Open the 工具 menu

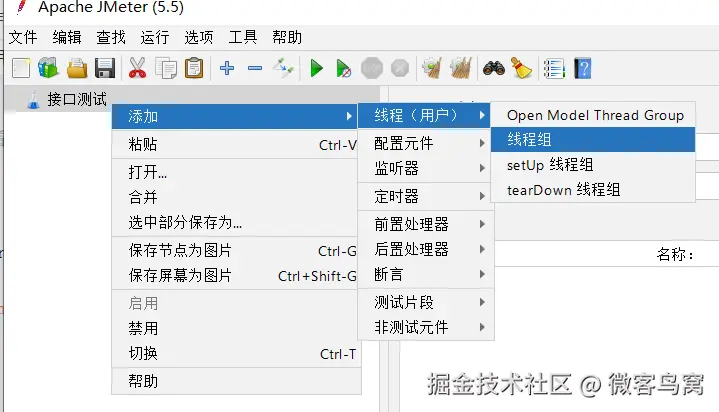(243, 37)
